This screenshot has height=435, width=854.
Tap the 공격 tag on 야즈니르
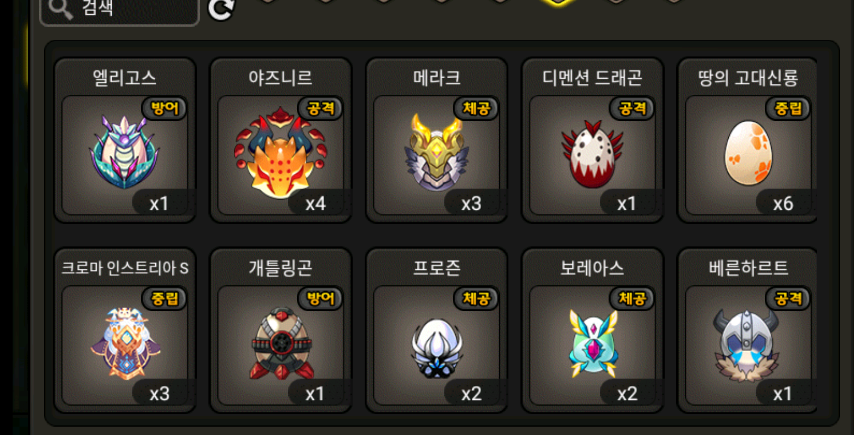(320, 108)
